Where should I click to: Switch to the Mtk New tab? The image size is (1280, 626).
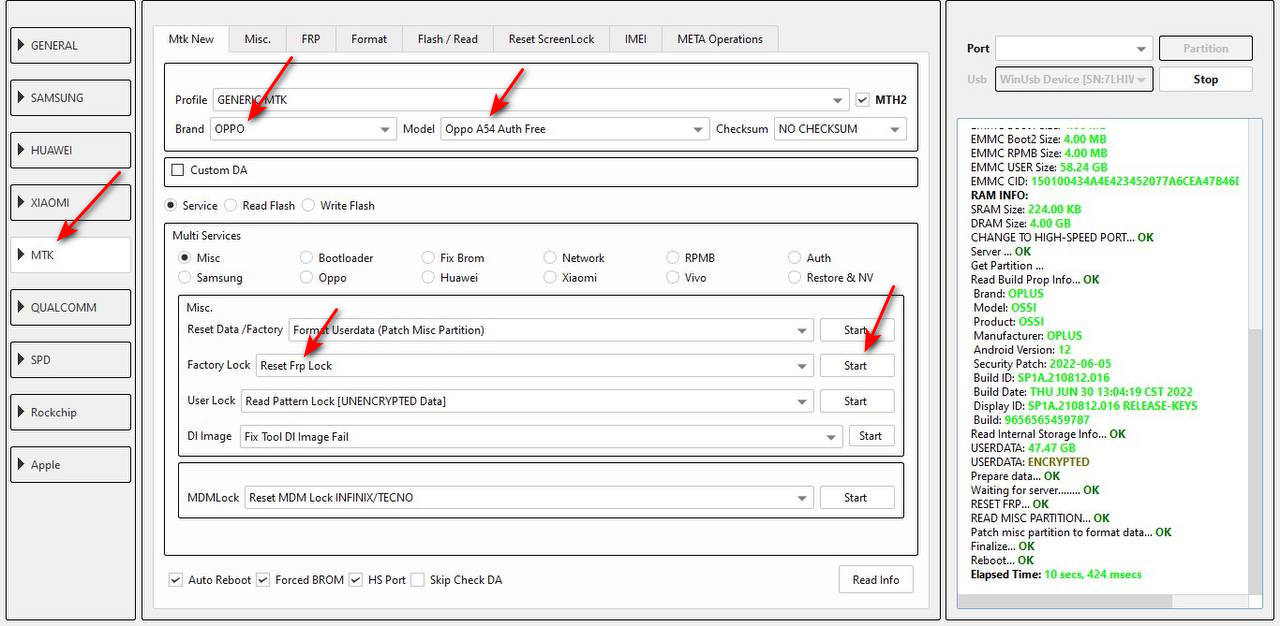[x=191, y=39]
